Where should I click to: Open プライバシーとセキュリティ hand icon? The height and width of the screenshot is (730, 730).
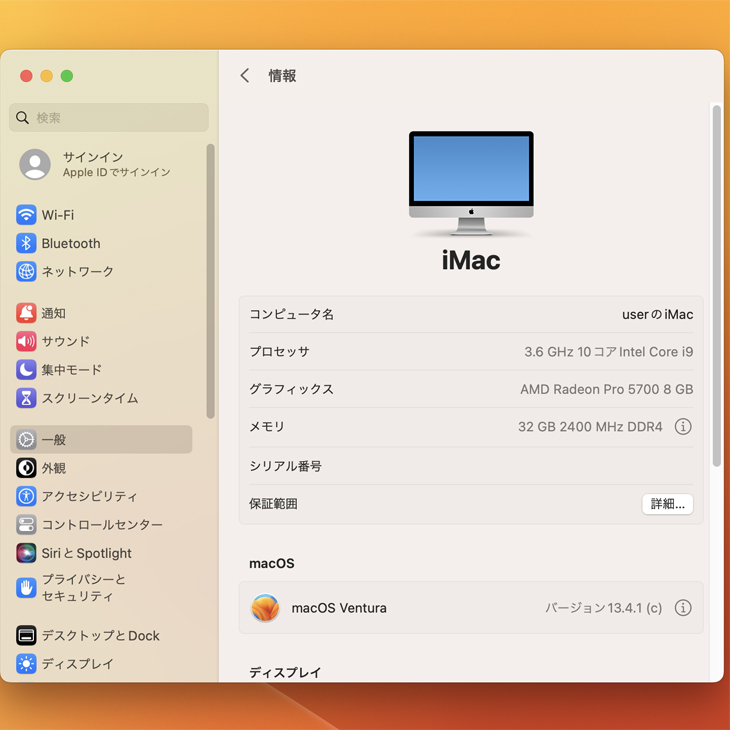[x=26, y=588]
